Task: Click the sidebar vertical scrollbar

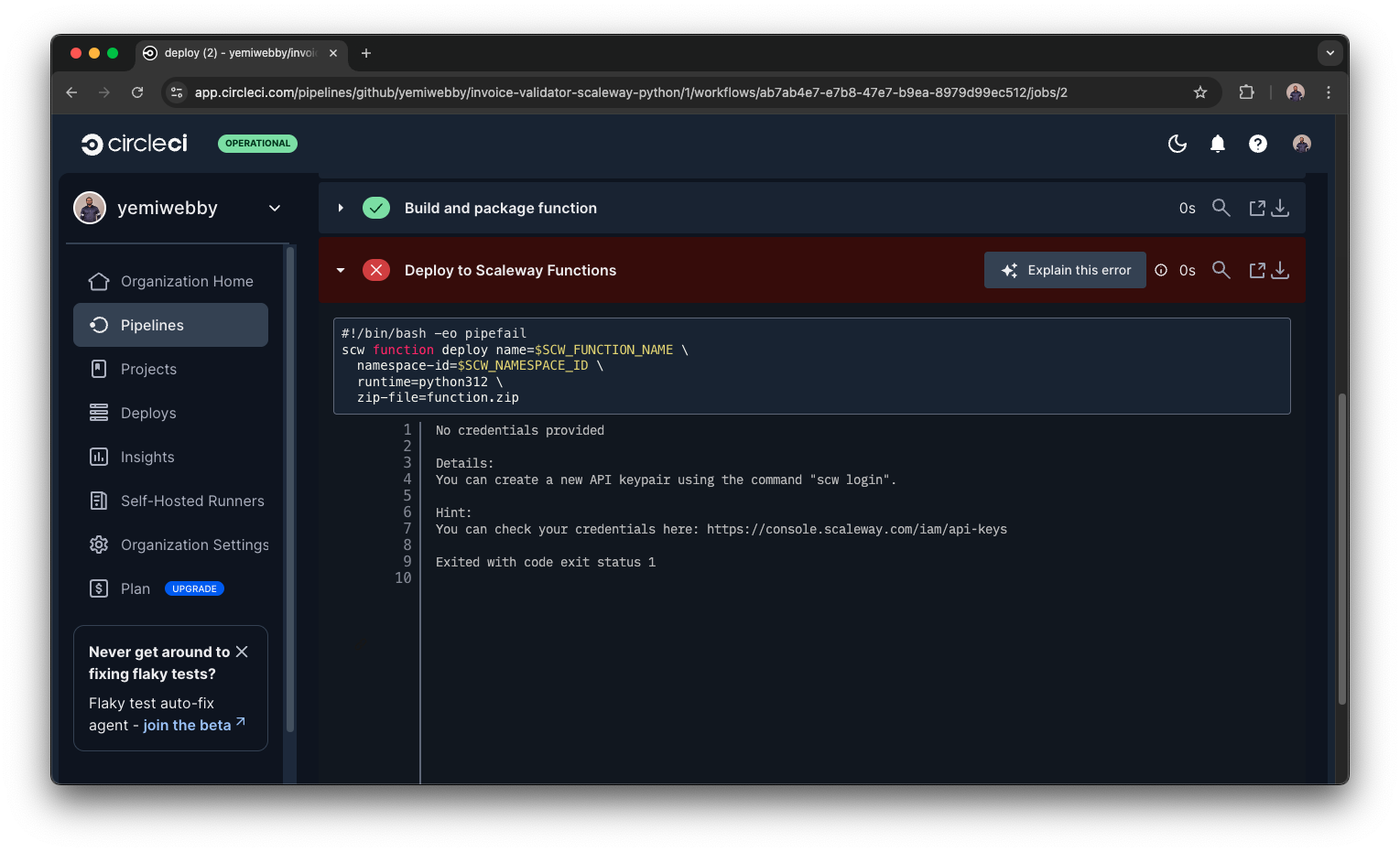Action: pos(290,490)
